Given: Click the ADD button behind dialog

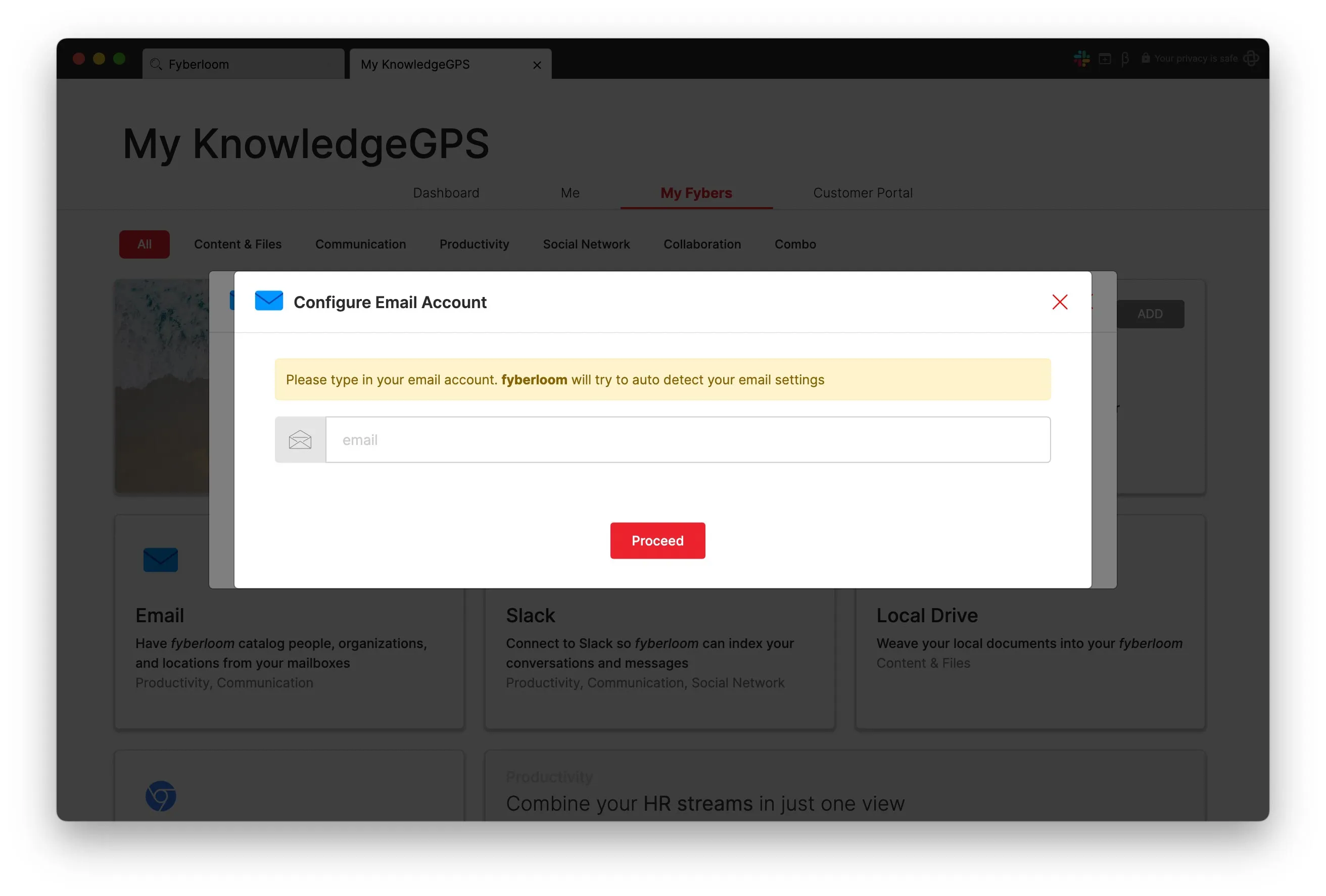Looking at the screenshot, I should click(1150, 314).
